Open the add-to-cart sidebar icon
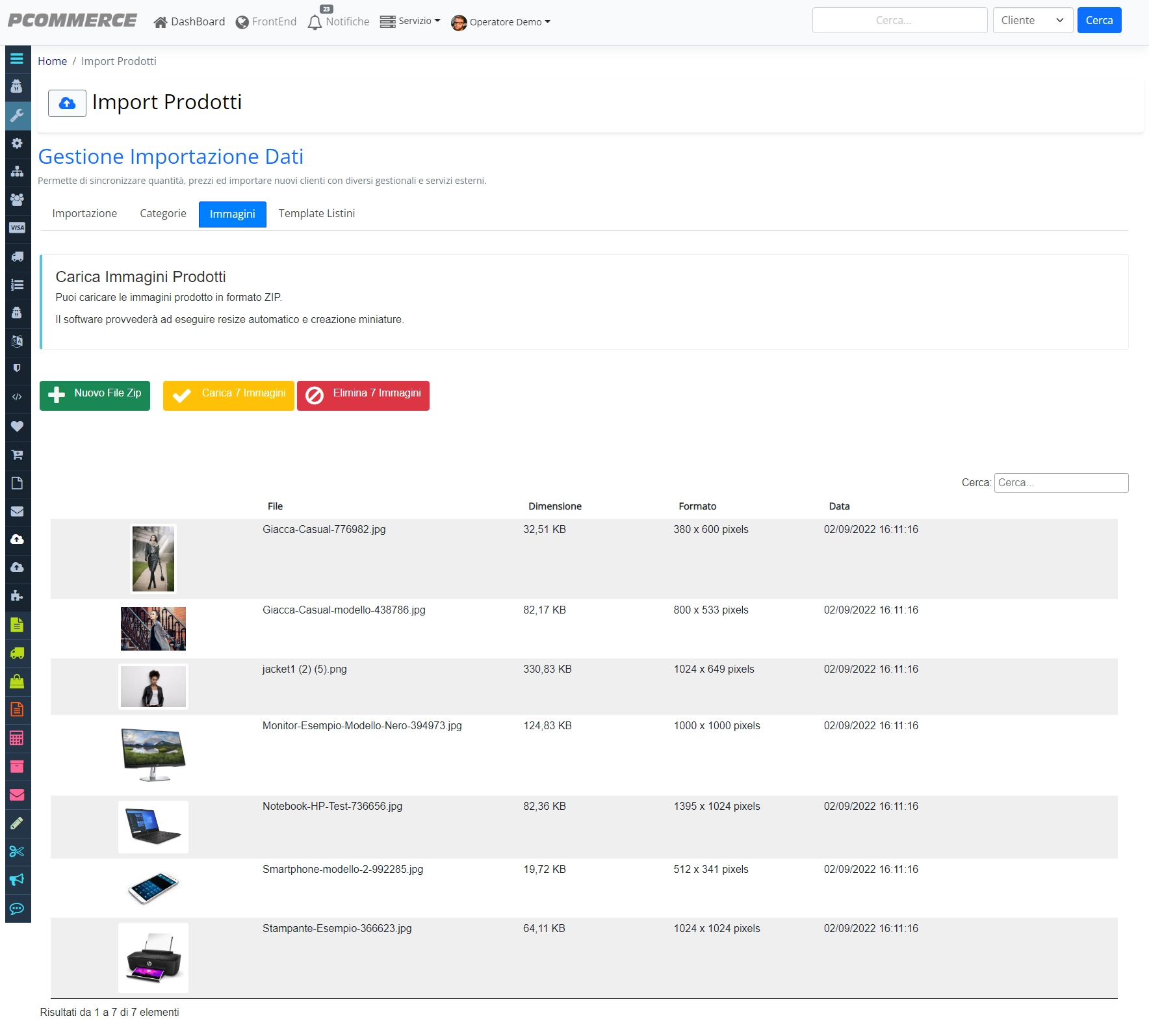 [17, 455]
